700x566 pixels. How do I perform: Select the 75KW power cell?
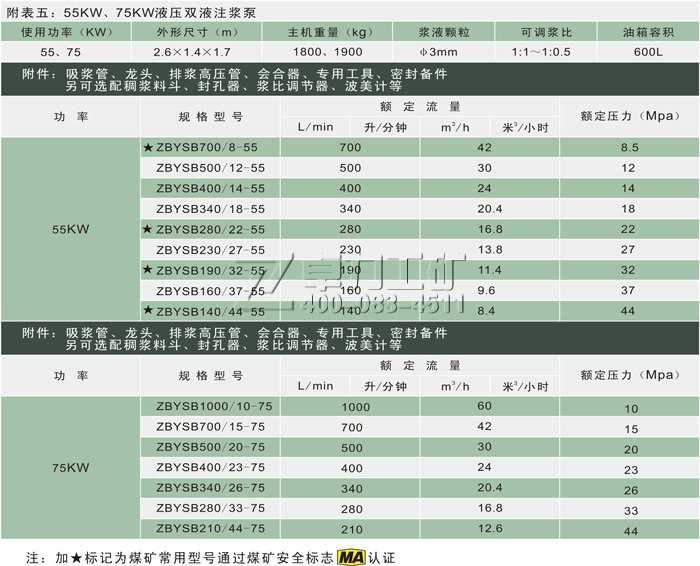tap(71, 468)
